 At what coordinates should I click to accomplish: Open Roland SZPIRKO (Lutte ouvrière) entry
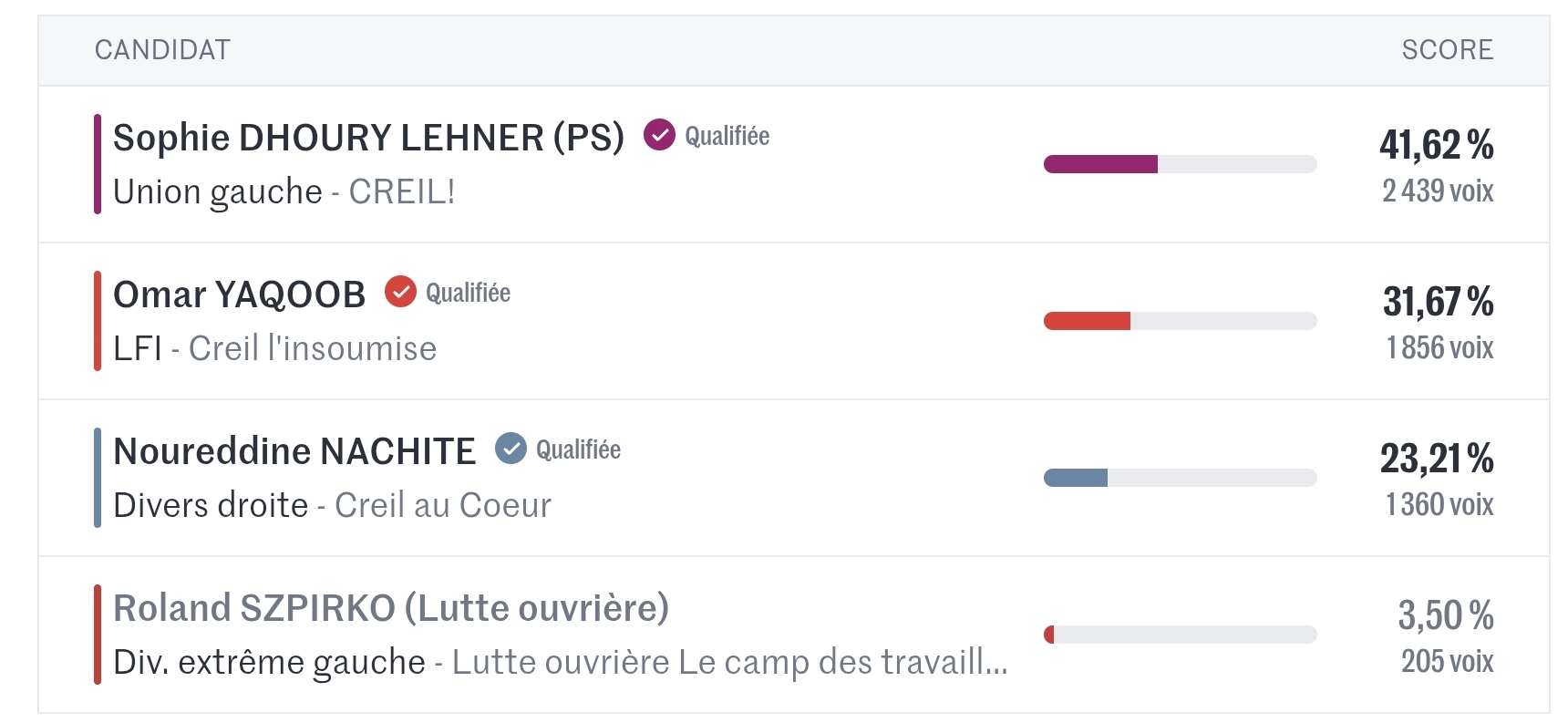(x=390, y=608)
